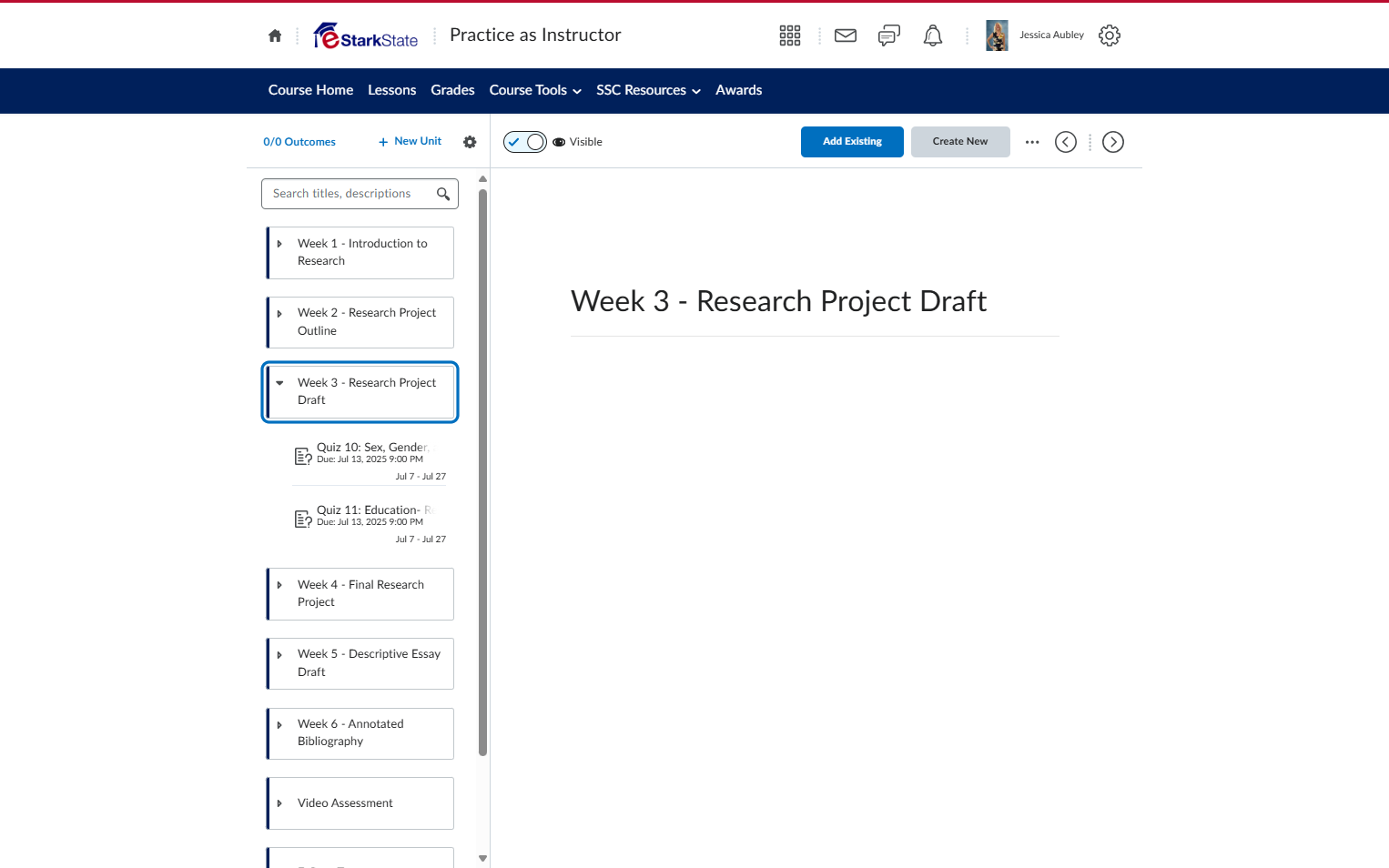Click Quiz 10 date range Jul 7 - Jul 27

421,477
